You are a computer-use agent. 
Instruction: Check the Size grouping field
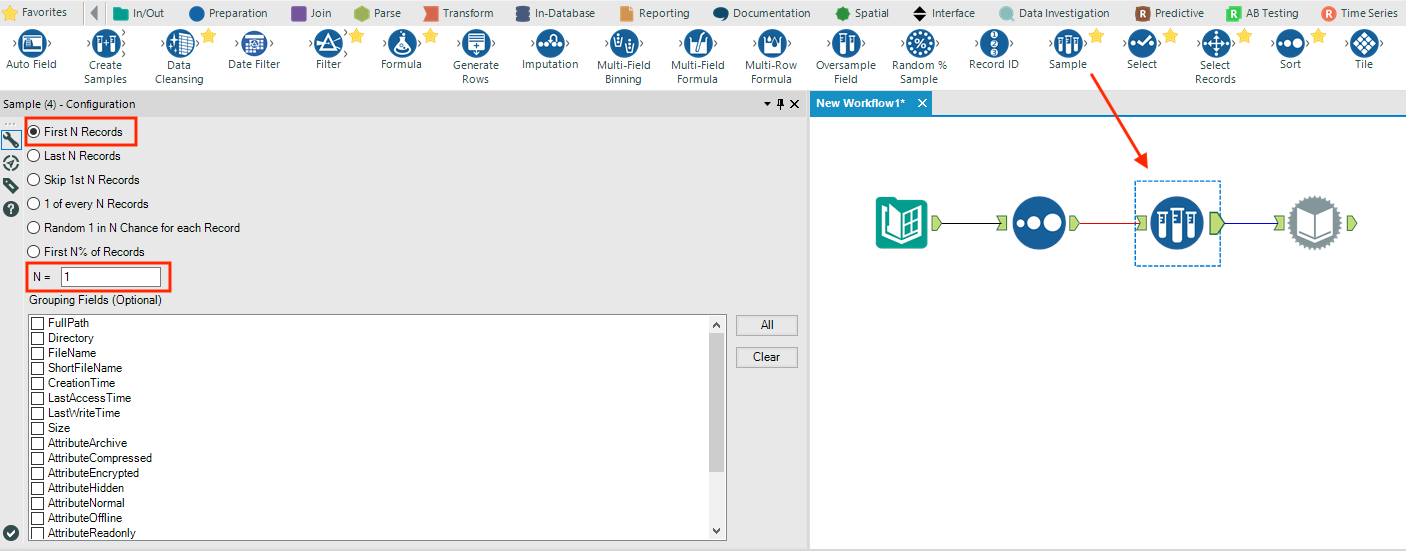pos(38,429)
